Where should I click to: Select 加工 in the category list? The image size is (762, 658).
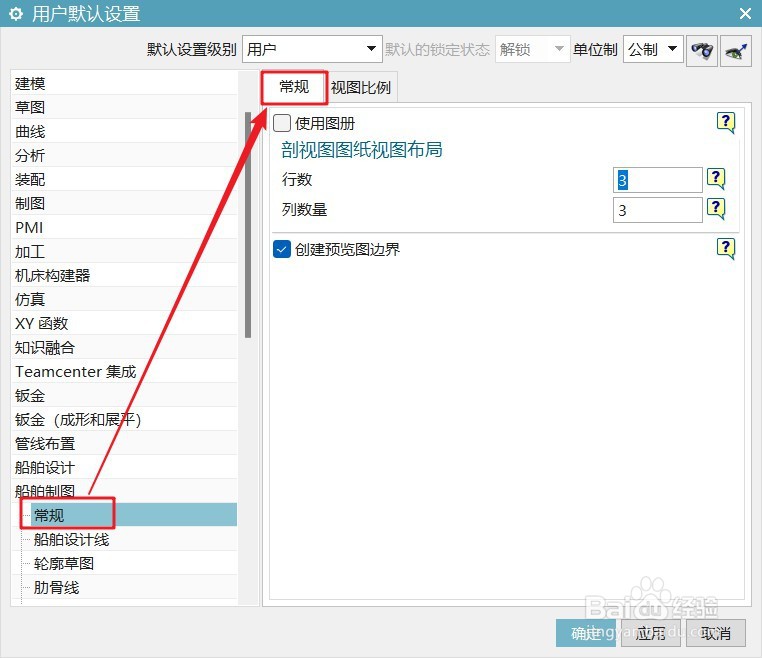click(x=124, y=252)
